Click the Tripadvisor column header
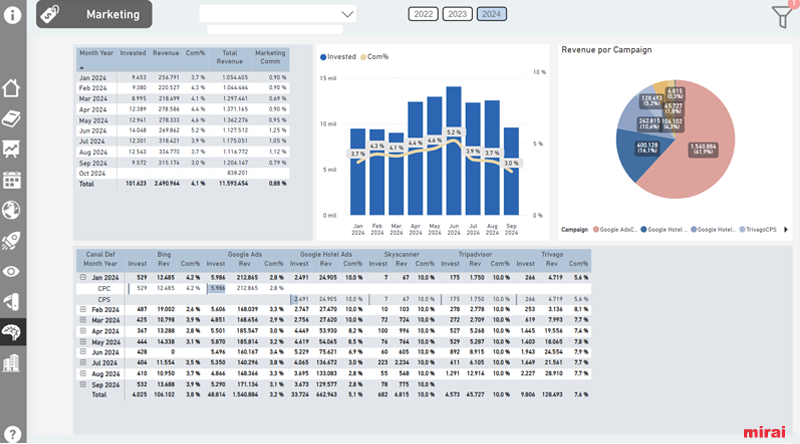This screenshot has height=444, width=800. click(475, 254)
